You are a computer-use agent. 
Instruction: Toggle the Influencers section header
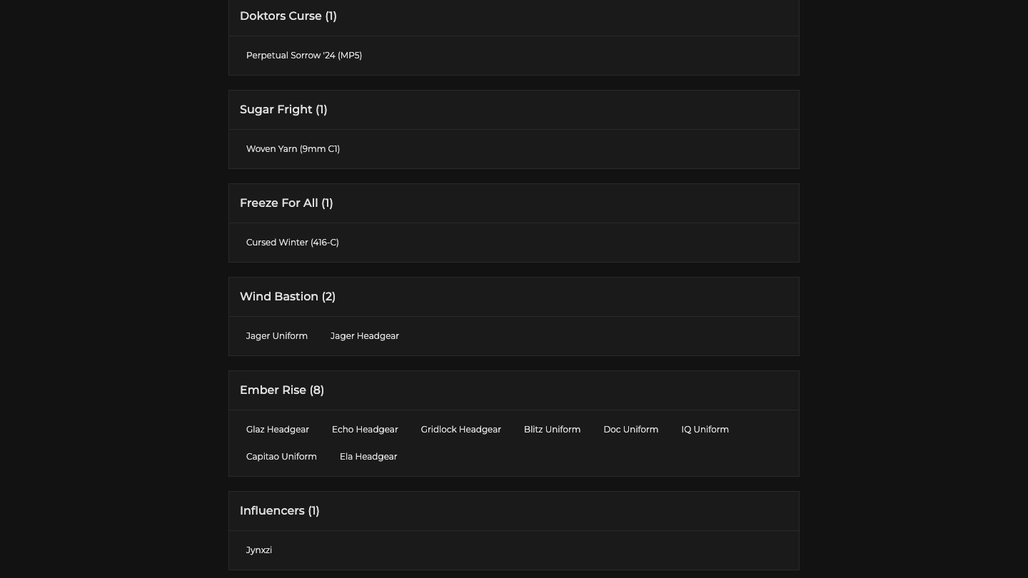pos(513,511)
